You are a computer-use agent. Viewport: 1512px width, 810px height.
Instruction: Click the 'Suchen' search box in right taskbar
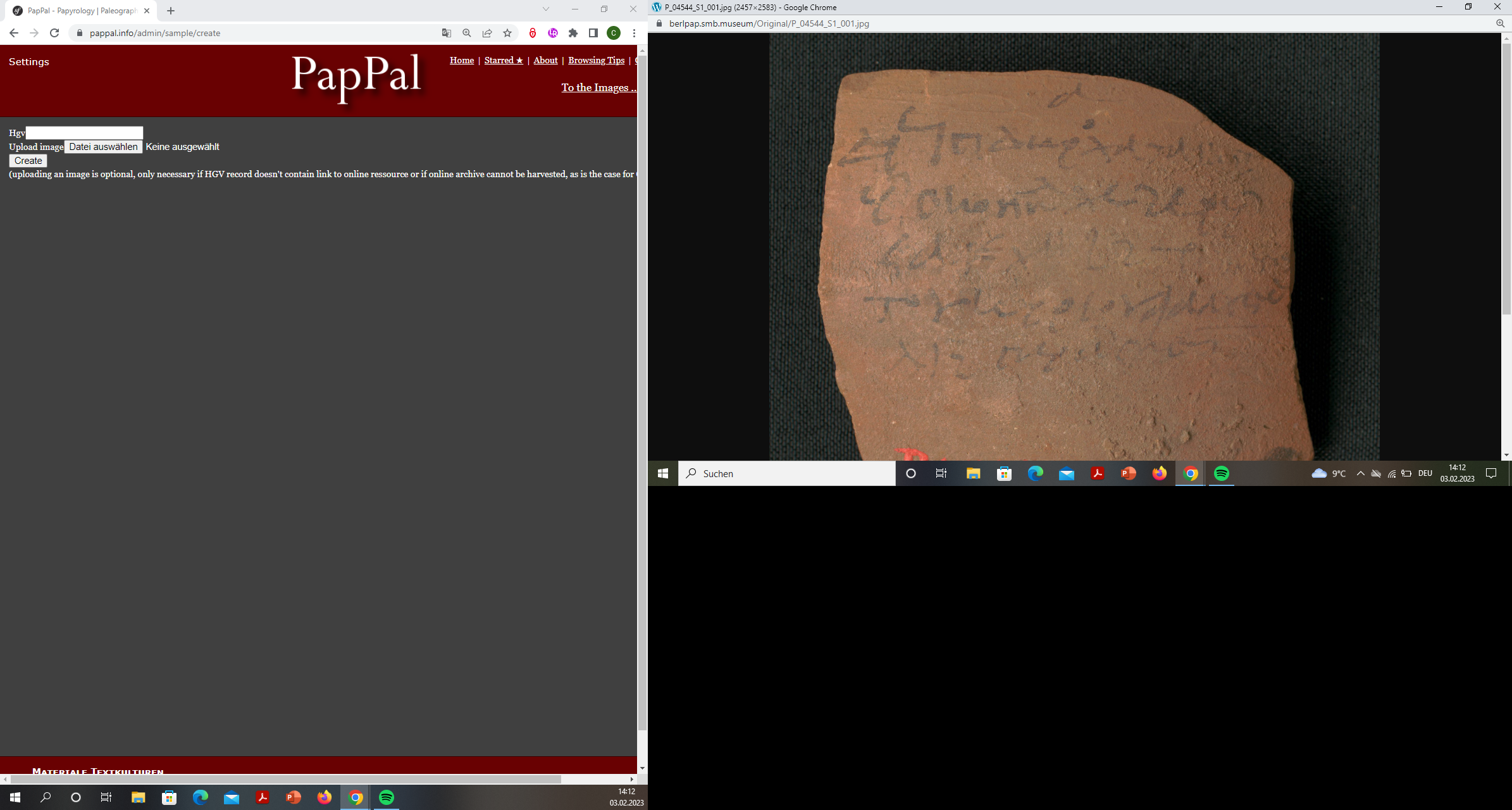point(787,473)
